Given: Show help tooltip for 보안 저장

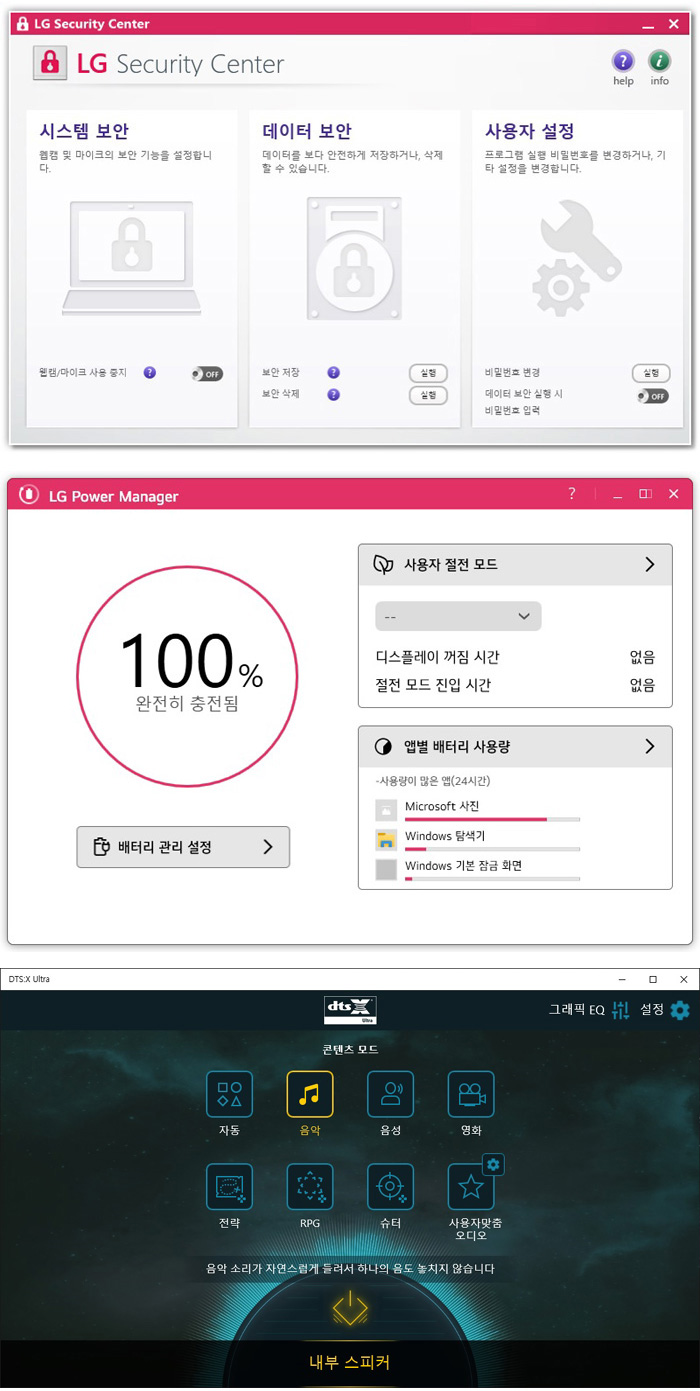Looking at the screenshot, I should [x=333, y=372].
